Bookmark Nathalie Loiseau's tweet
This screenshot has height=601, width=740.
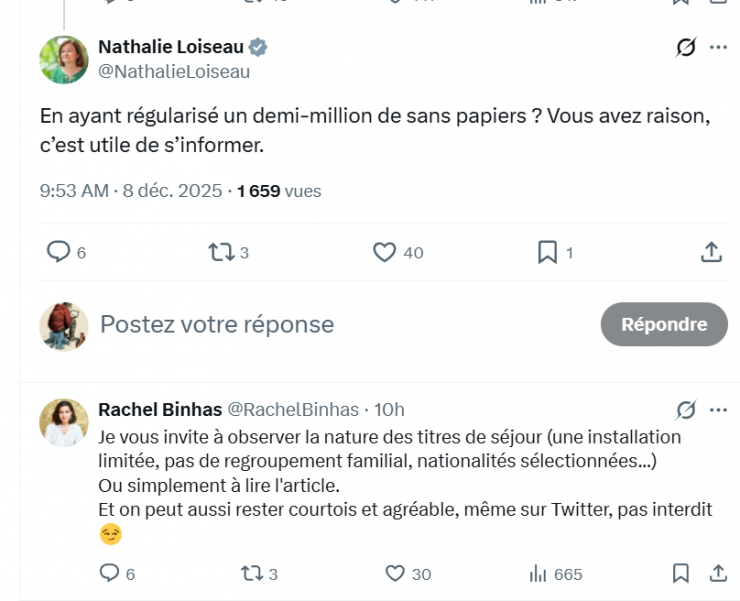click(547, 252)
